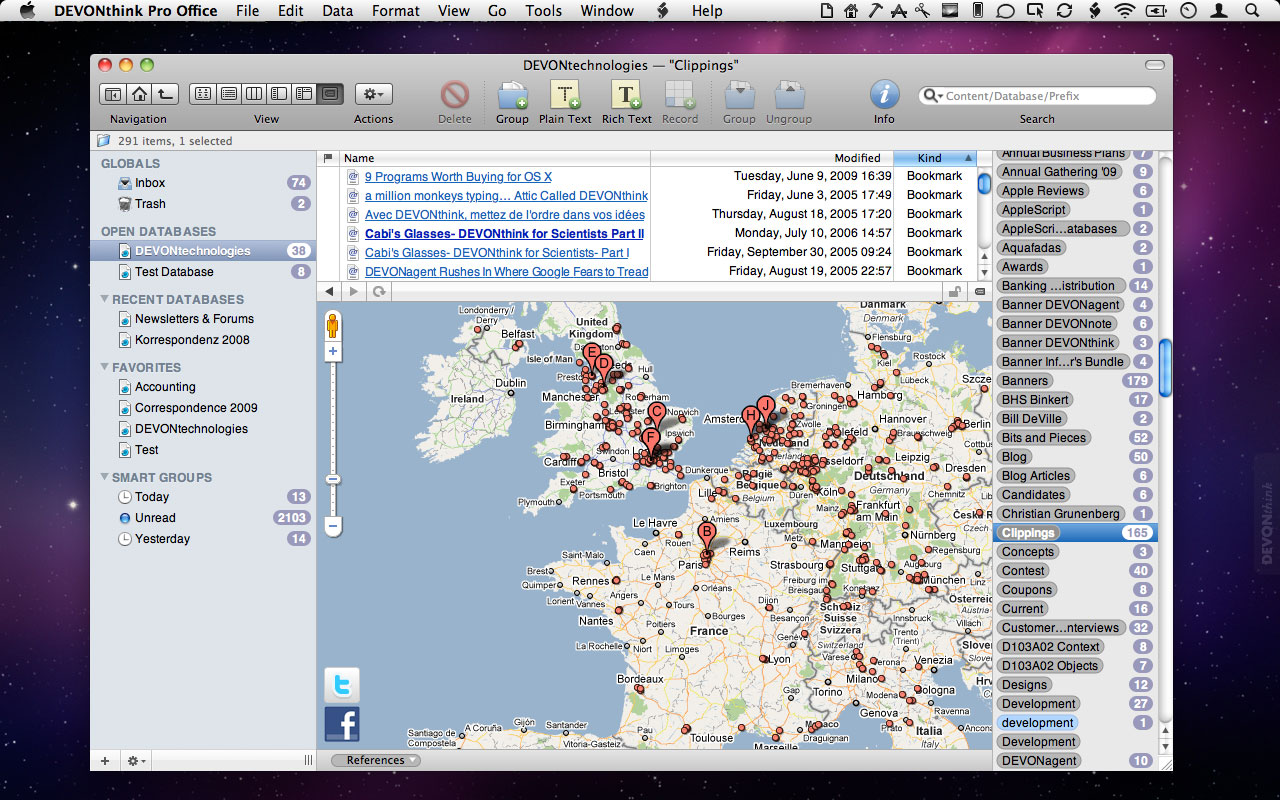Open the 9 Programs Worth Buying link

coord(458,177)
